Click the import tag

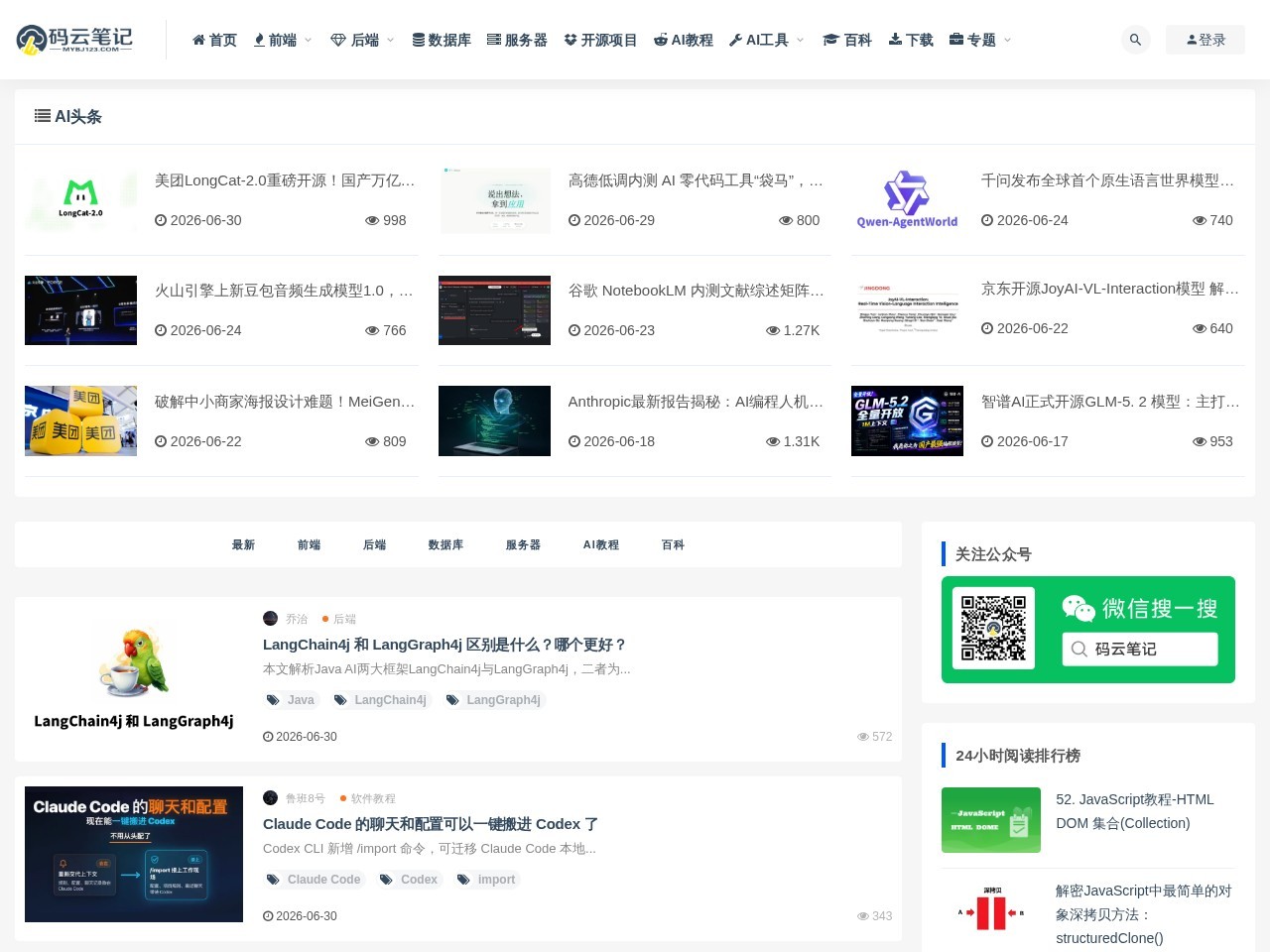[486, 880]
